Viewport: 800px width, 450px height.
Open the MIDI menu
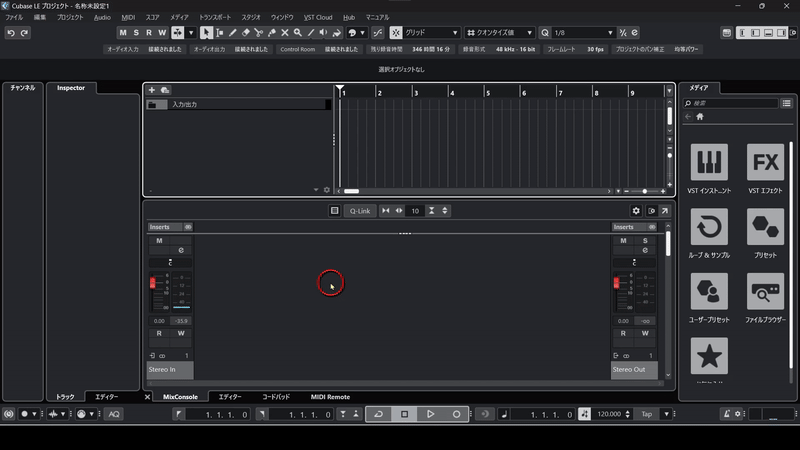pyautogui.click(x=128, y=17)
